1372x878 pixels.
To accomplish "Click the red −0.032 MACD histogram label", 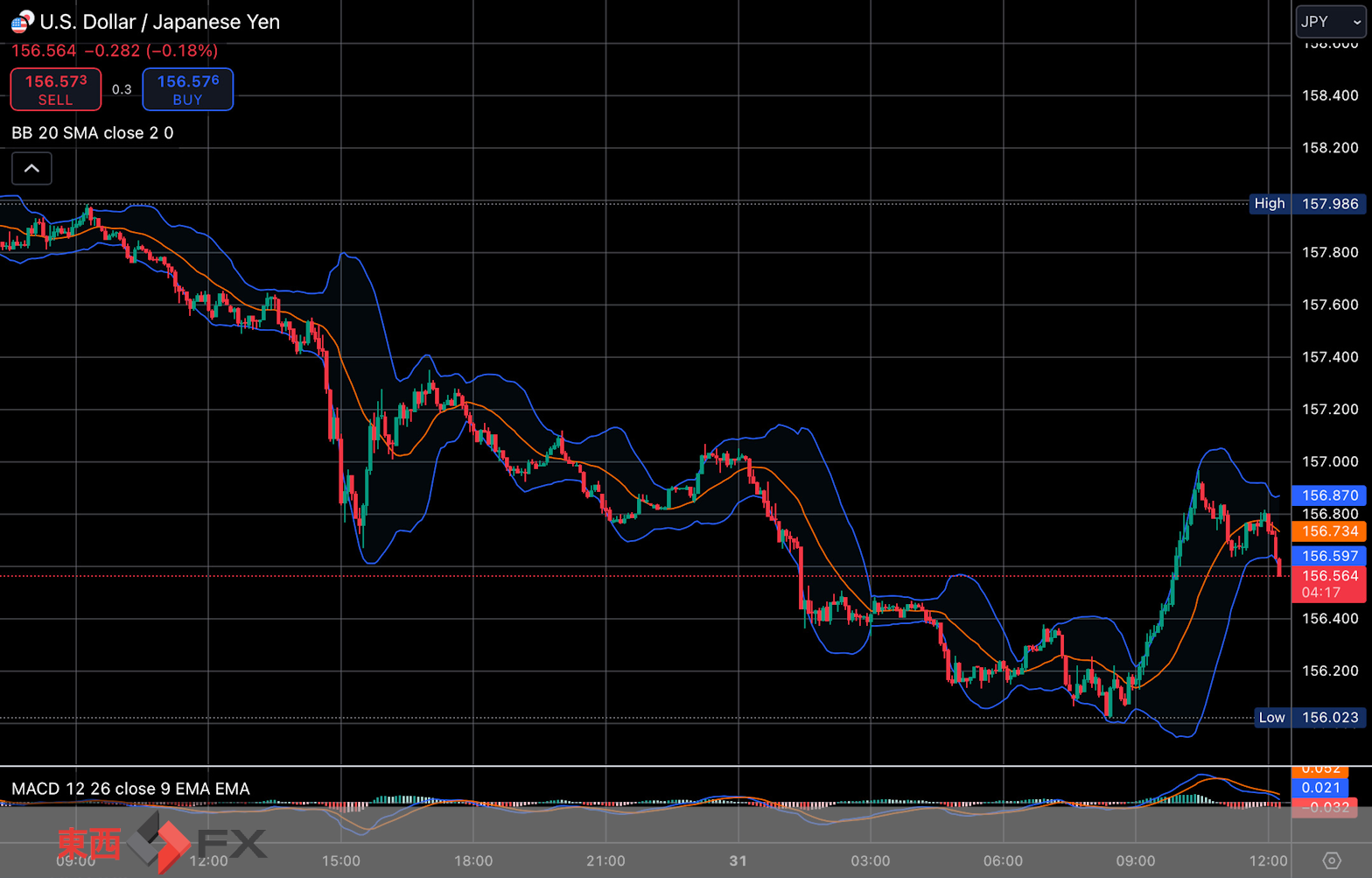I will tap(1325, 807).
